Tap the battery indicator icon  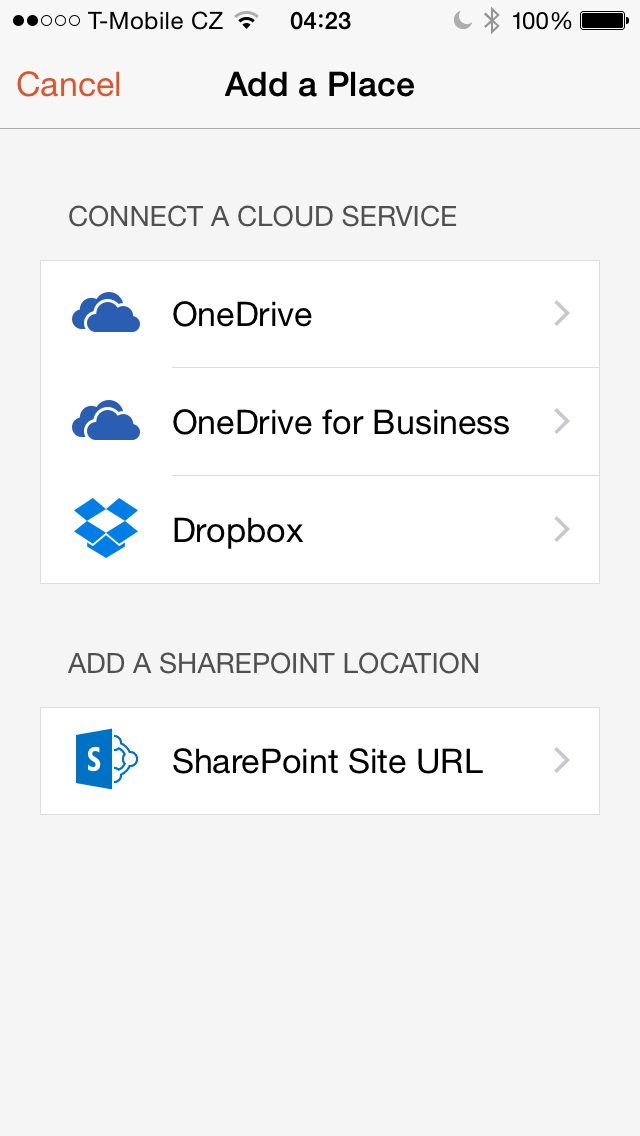click(x=604, y=21)
